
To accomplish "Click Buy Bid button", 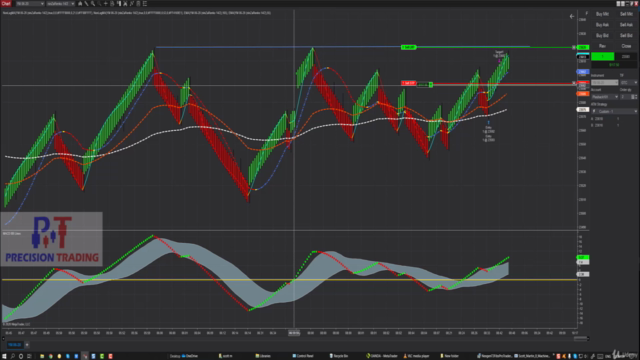I will [602, 36].
